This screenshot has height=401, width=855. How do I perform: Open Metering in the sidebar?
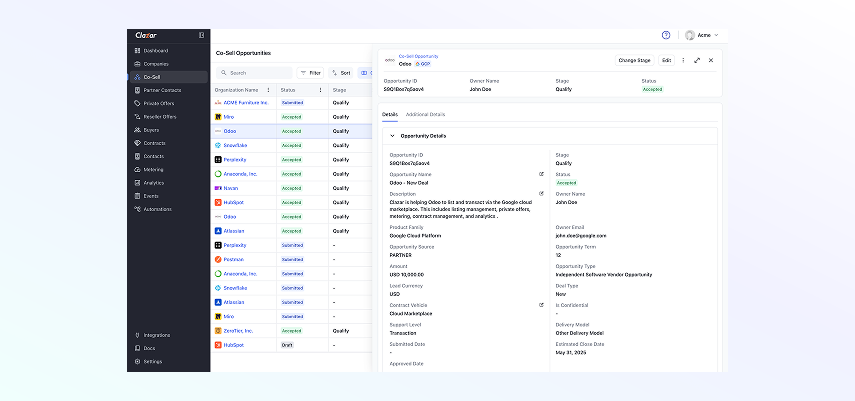pos(168,170)
